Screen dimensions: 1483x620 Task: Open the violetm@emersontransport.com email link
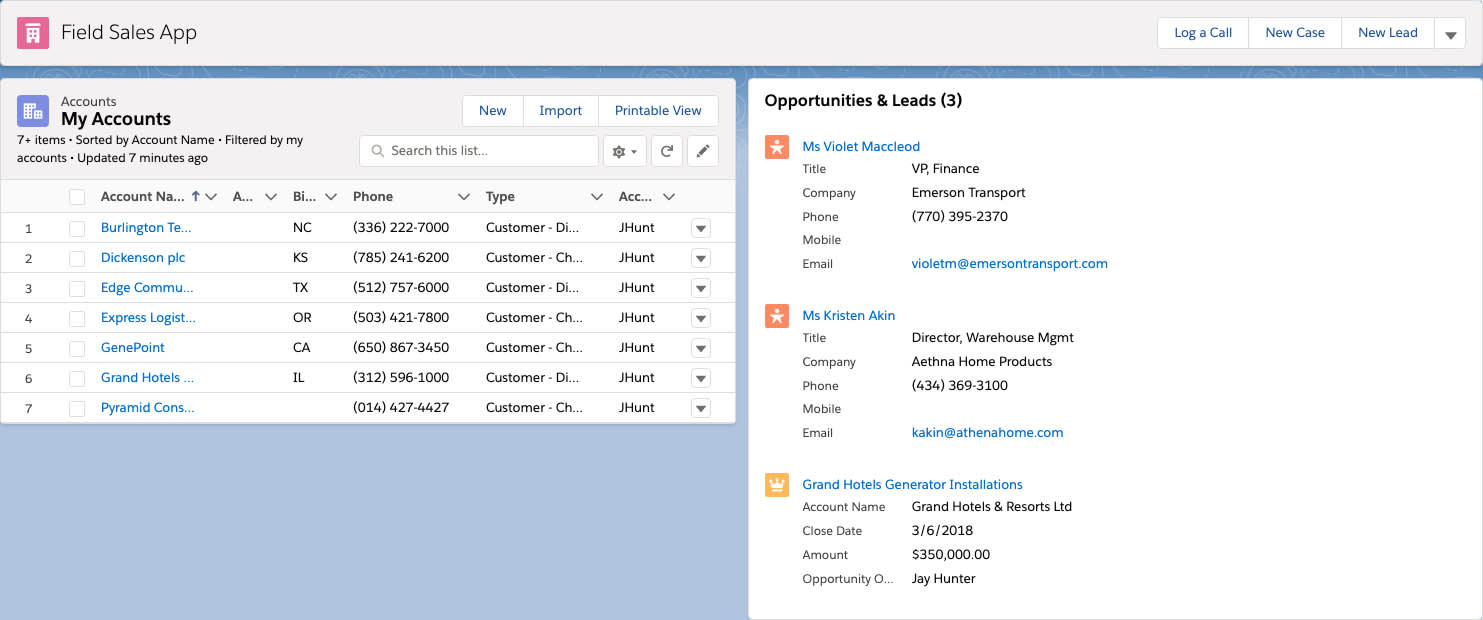[1010, 264]
